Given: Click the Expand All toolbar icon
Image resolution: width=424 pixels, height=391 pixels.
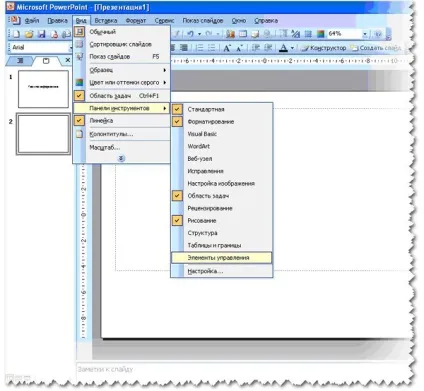Looking at the screenshot, I should click(283, 34).
